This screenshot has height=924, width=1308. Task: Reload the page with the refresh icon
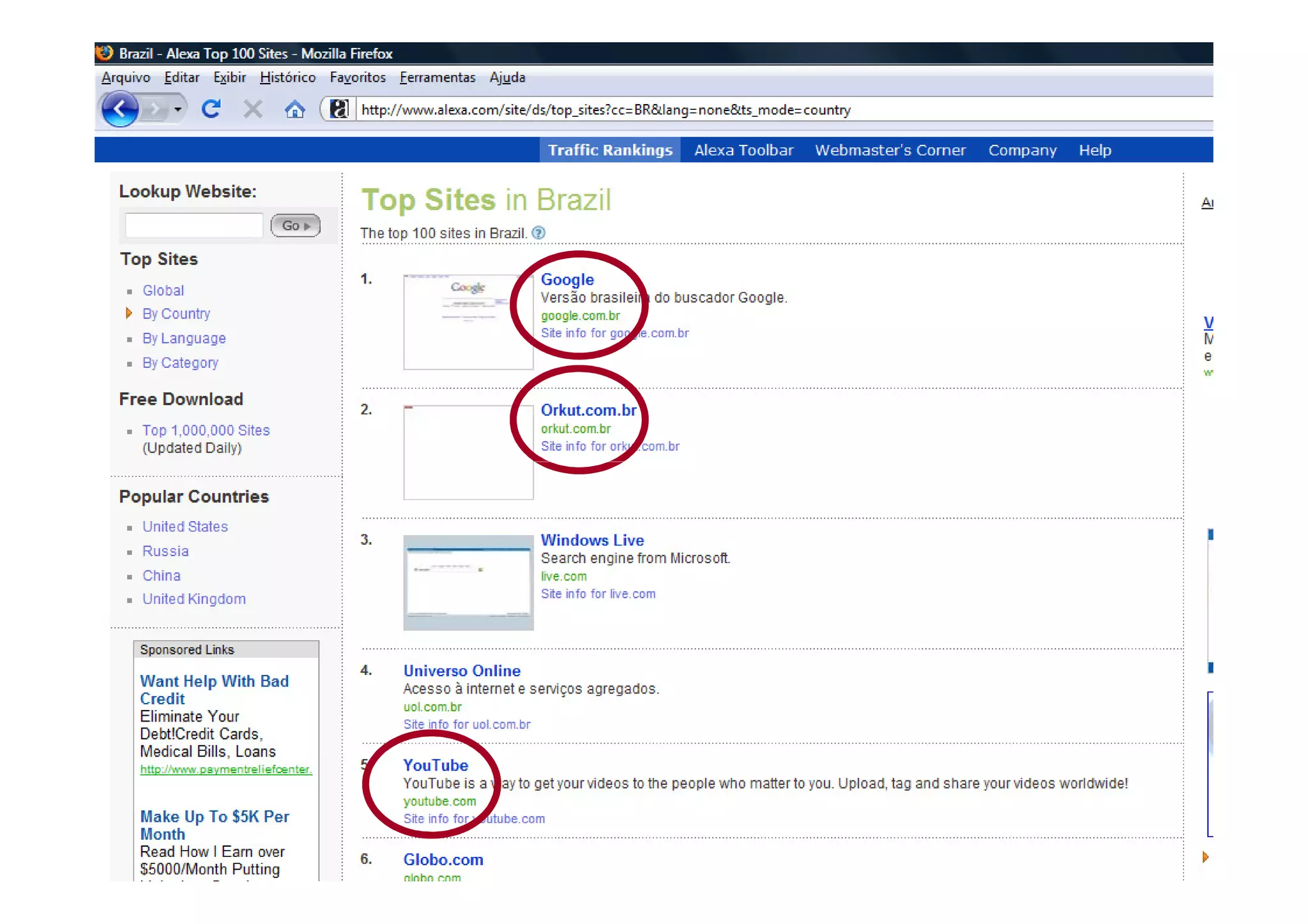point(211,110)
